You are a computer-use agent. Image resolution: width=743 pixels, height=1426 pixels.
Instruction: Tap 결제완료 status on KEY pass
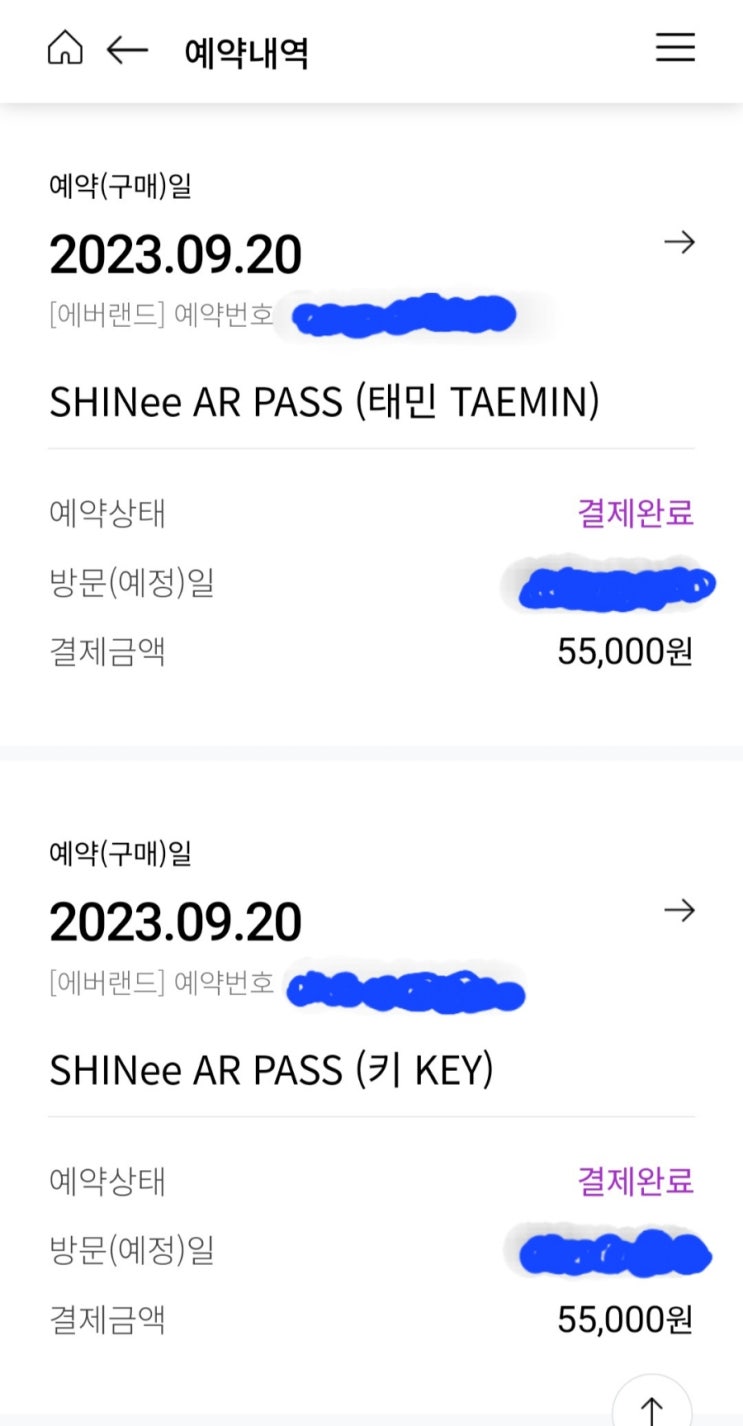(635, 1181)
